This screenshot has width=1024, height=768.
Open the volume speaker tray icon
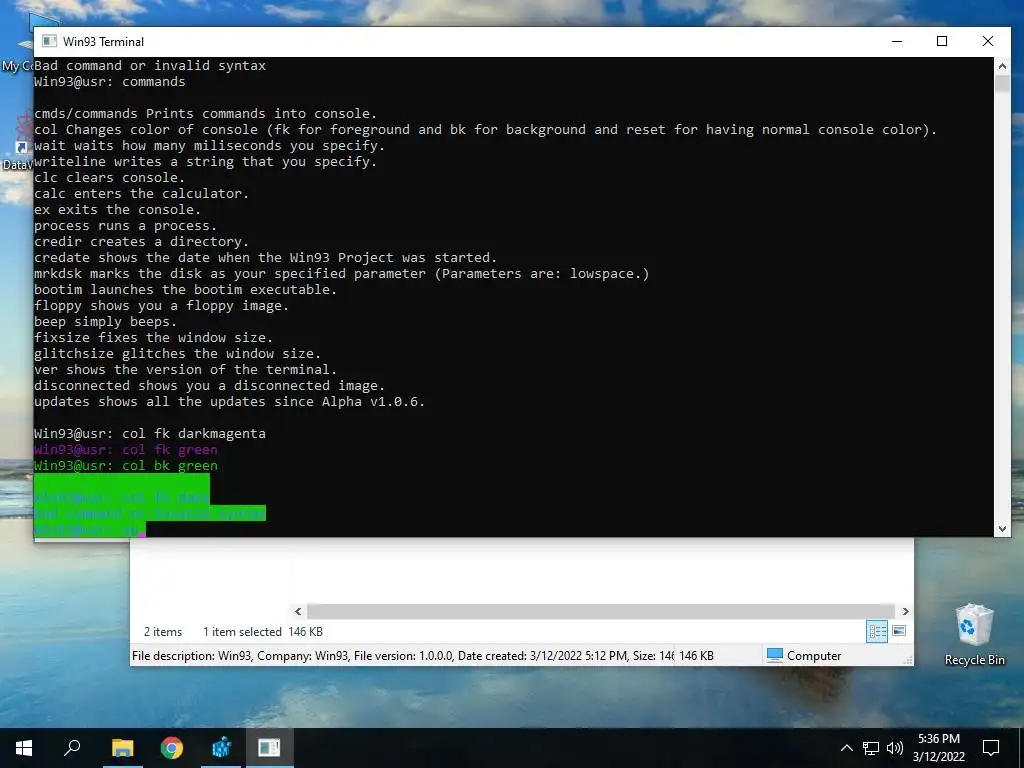click(x=895, y=748)
